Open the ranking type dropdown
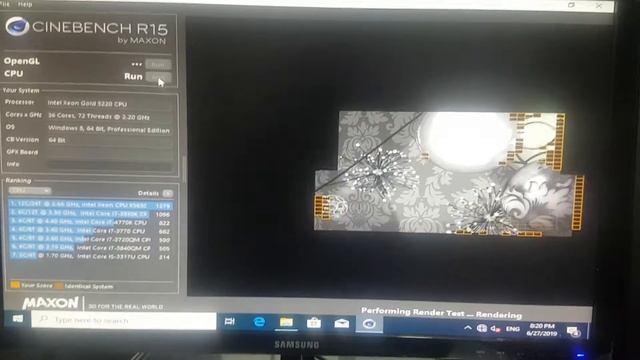Viewport: 640px width, 360px height. [30, 191]
